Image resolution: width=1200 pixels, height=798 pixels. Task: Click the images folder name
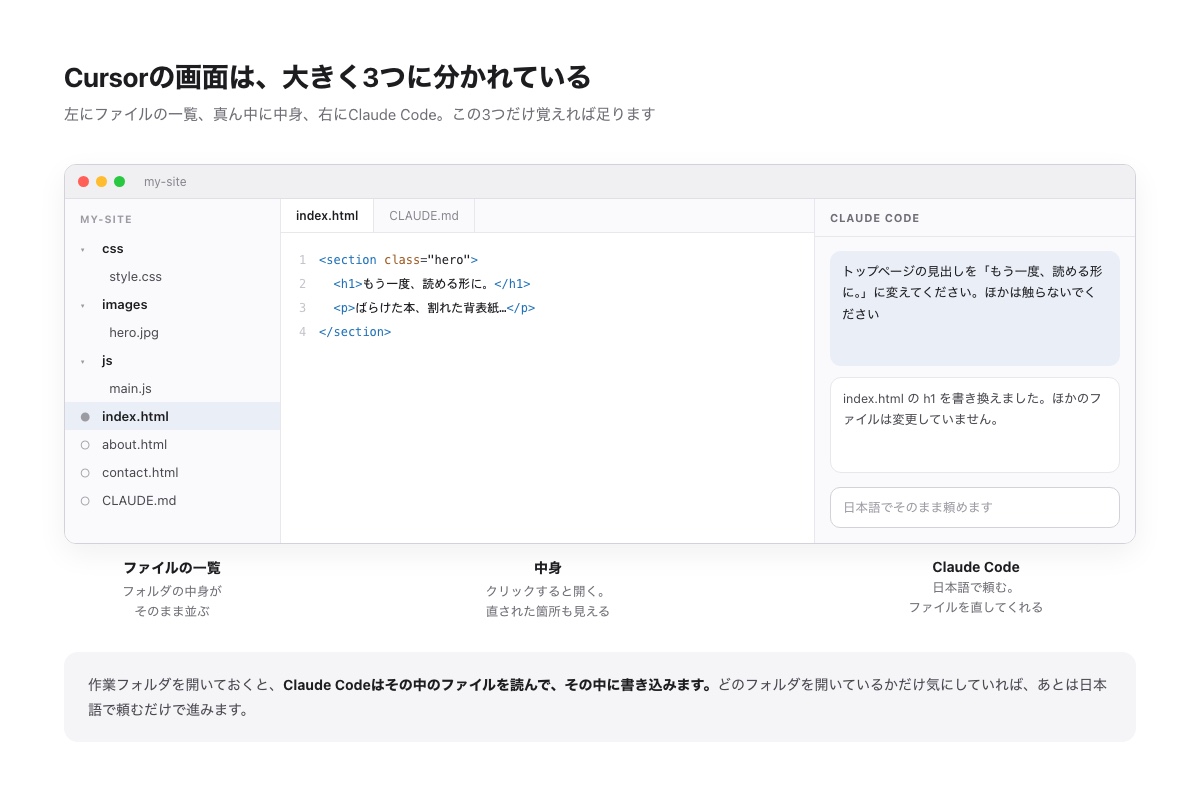tap(125, 304)
